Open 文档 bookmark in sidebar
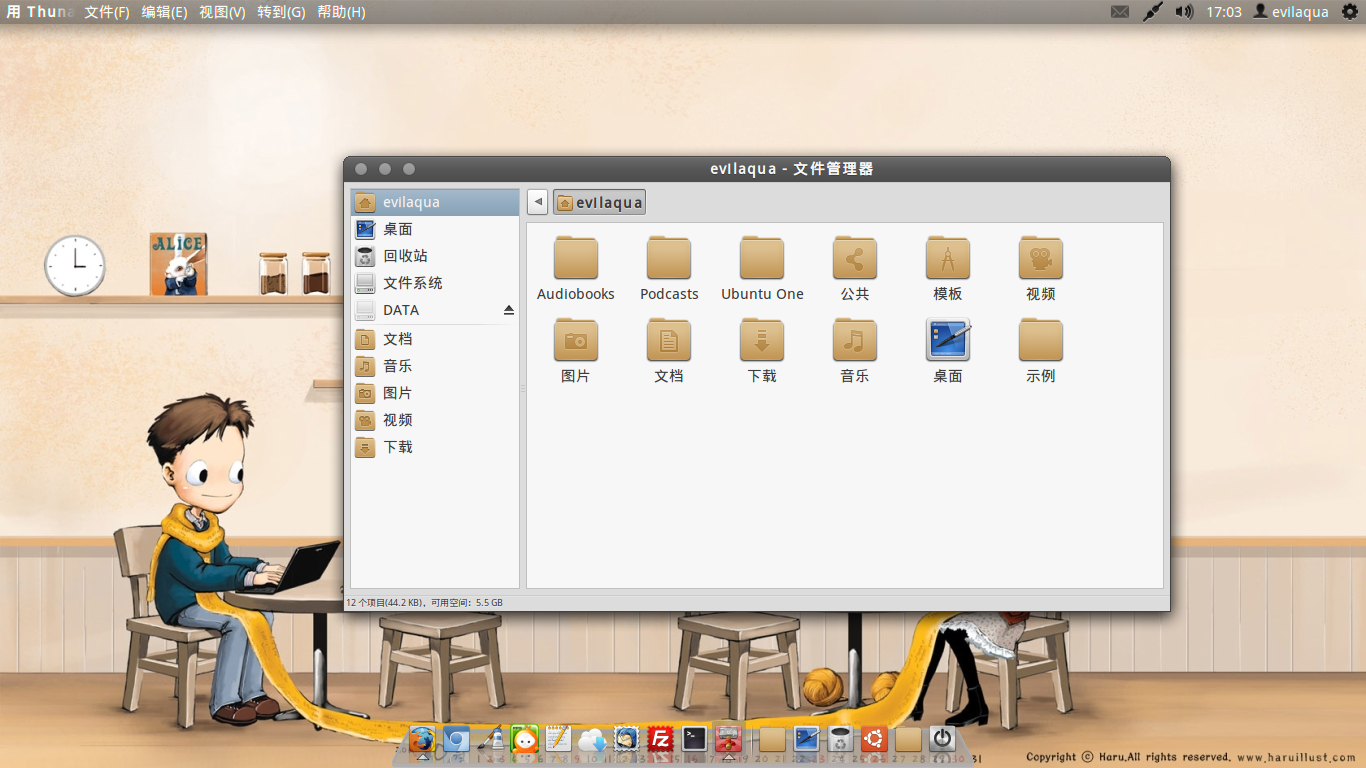 [x=435, y=339]
